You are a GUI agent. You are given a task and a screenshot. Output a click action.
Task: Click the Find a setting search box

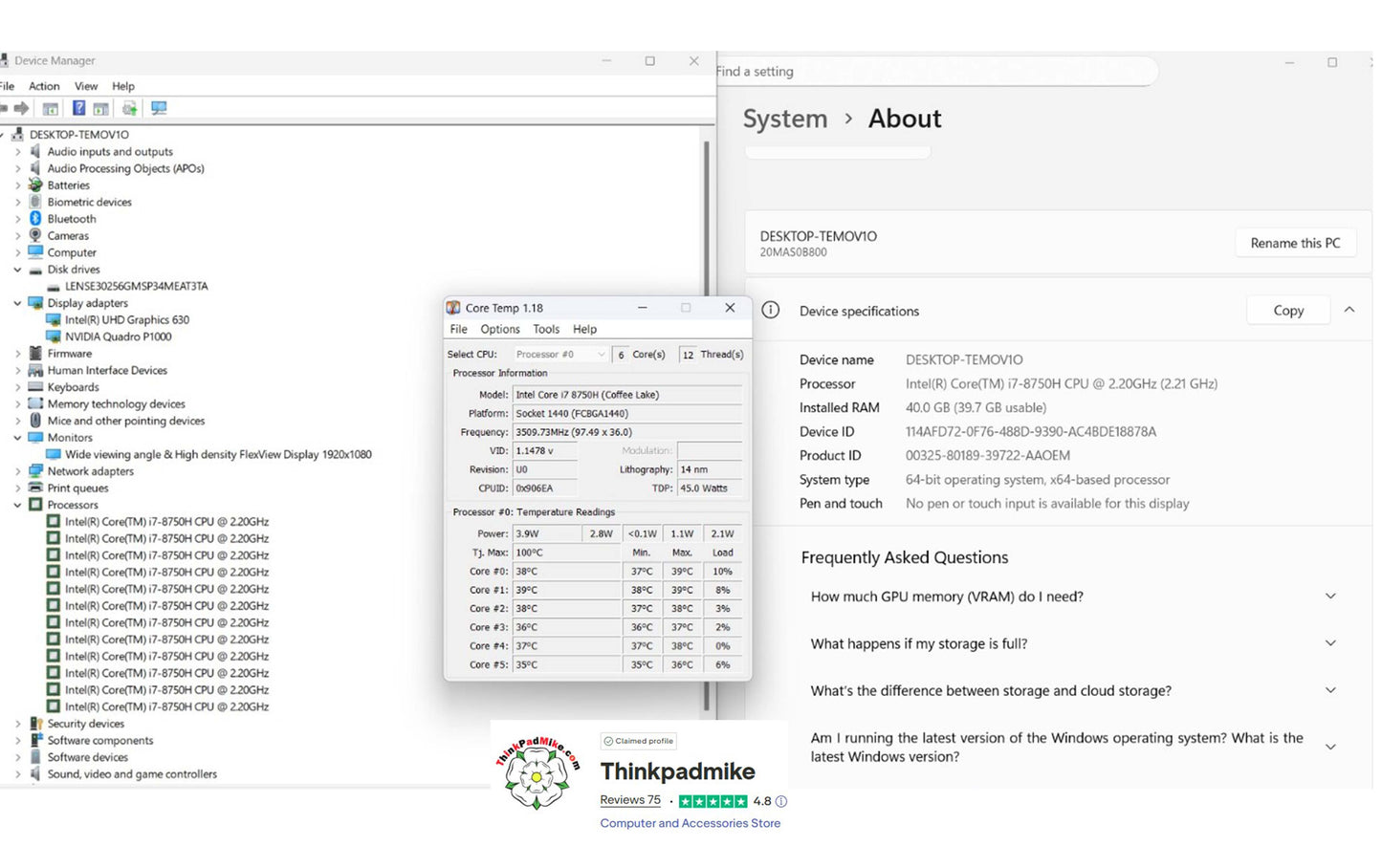coord(937,72)
